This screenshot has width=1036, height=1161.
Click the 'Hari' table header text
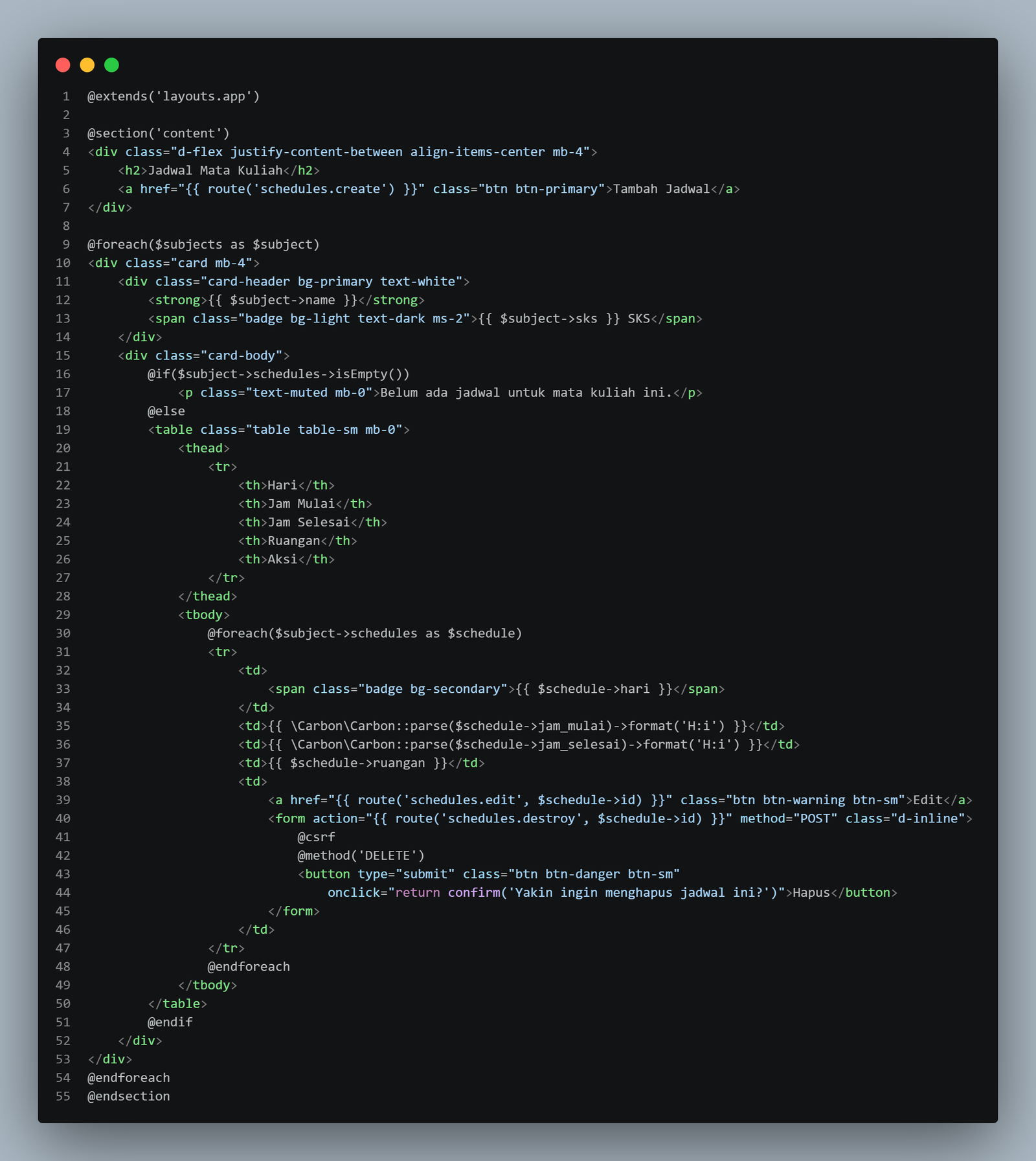coord(282,486)
